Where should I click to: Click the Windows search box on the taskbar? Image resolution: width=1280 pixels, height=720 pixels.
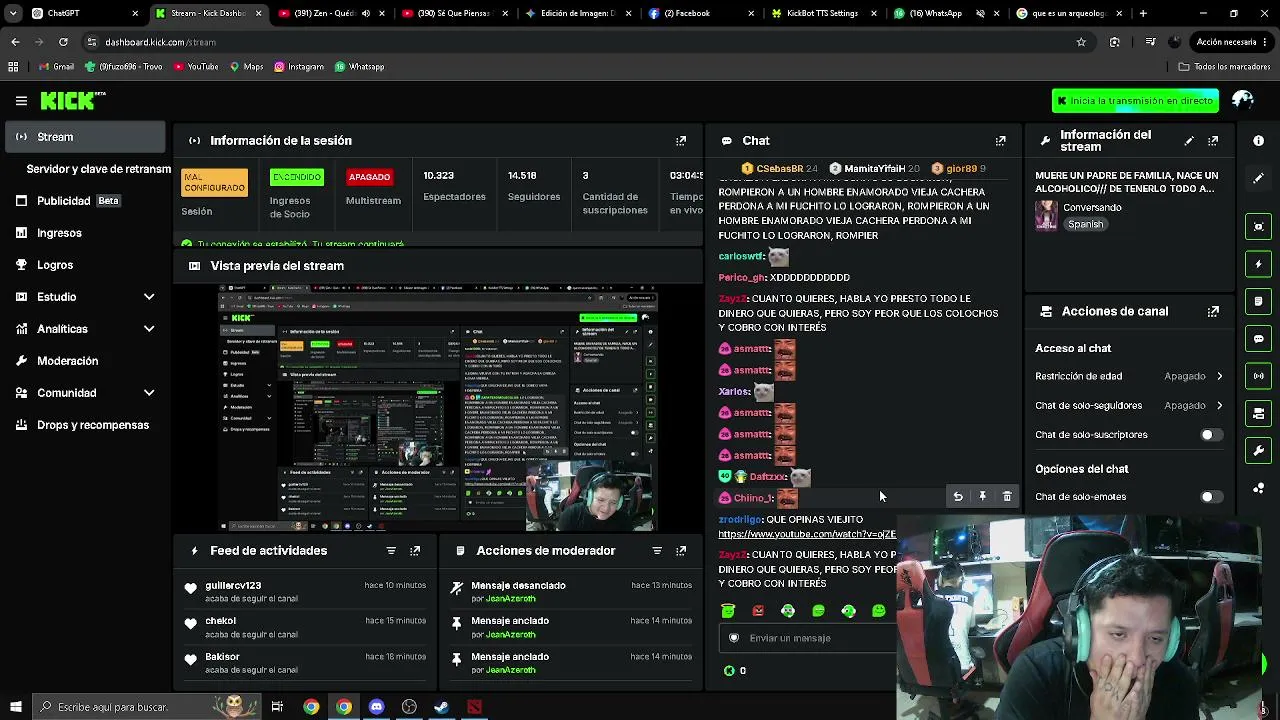[x=147, y=707]
